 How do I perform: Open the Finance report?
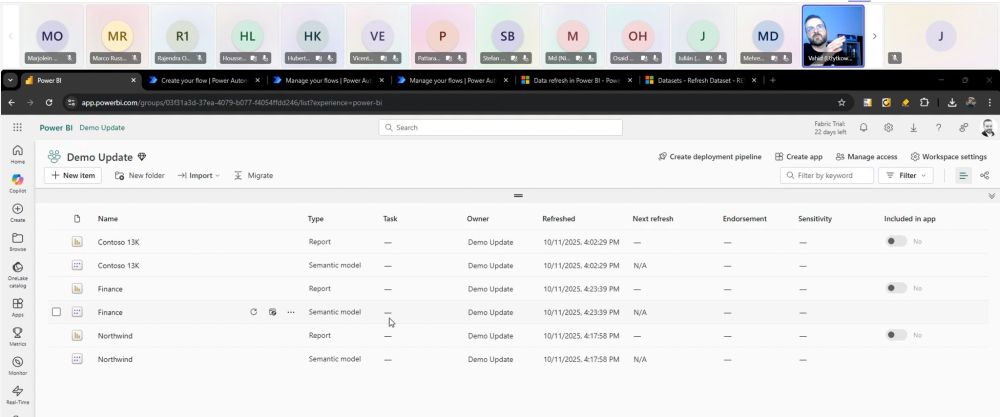110,288
